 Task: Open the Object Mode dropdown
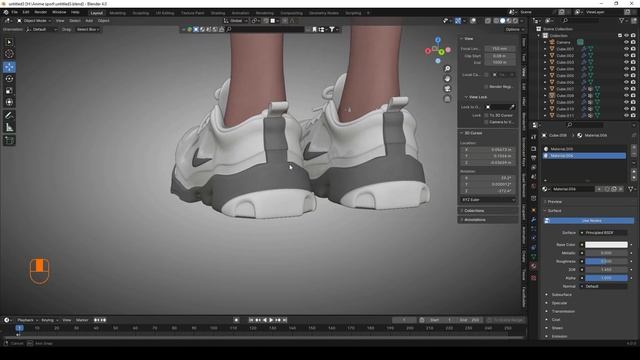pyautogui.click(x=34, y=21)
